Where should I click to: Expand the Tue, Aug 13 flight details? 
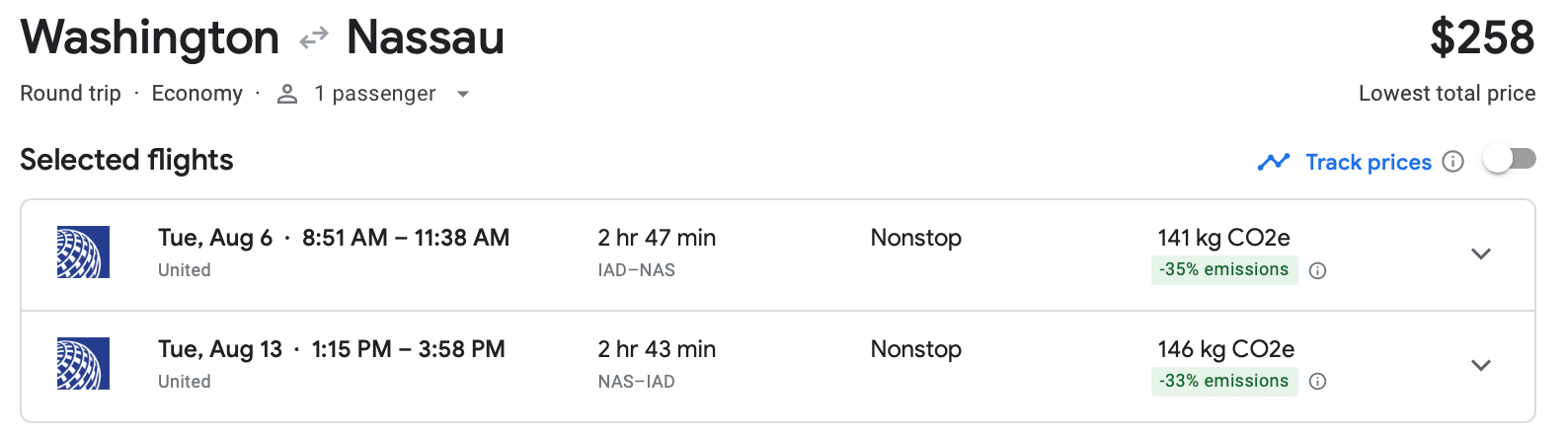(x=1480, y=366)
